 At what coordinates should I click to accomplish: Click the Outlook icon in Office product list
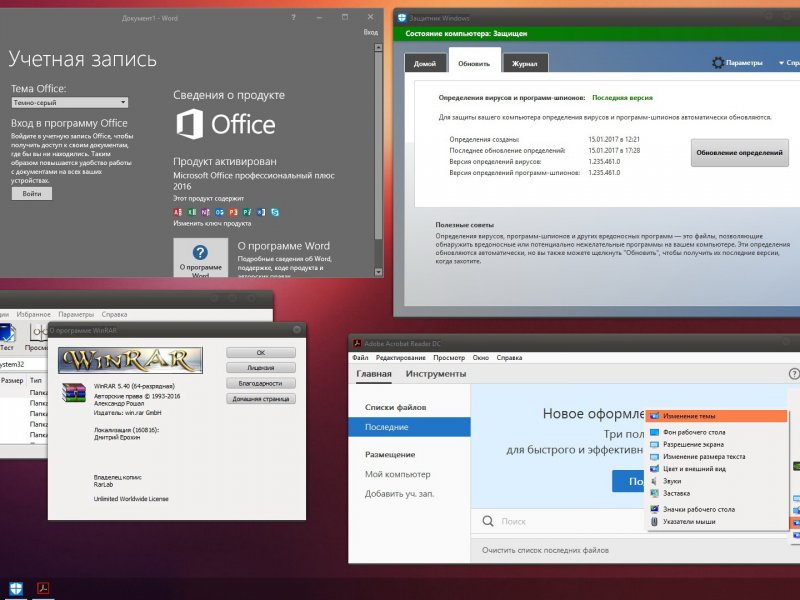click(219, 212)
